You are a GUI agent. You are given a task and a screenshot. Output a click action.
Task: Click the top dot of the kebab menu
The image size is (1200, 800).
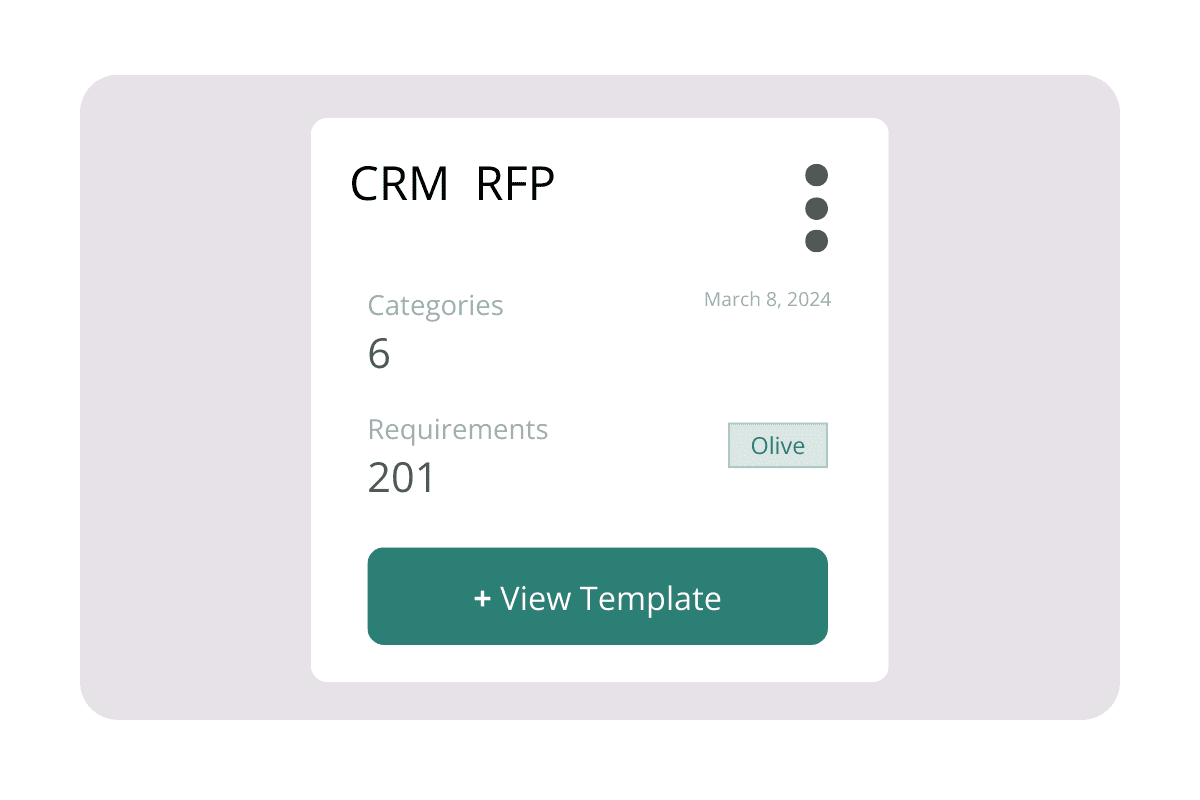click(816, 174)
